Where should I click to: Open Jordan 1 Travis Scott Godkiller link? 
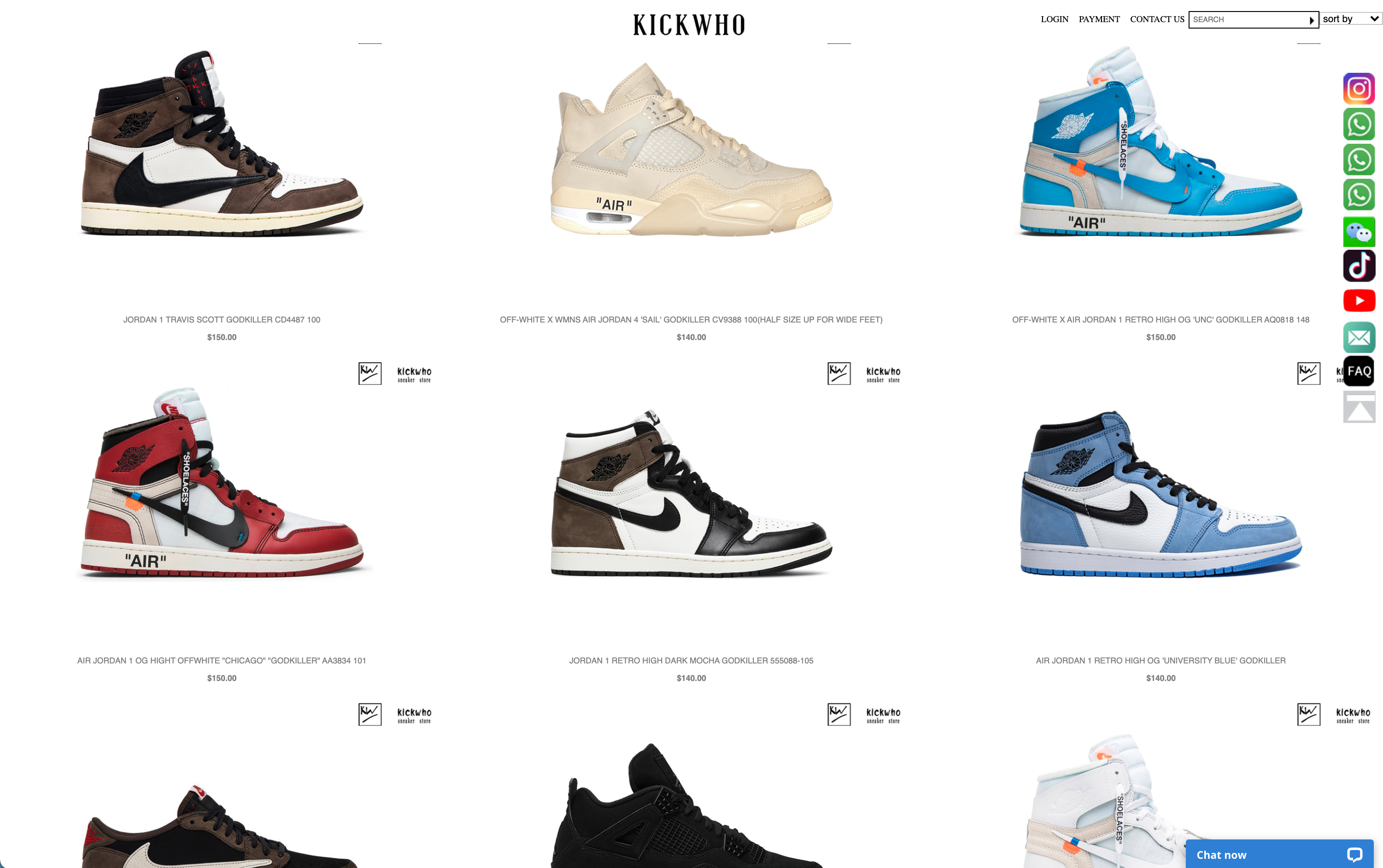(x=222, y=320)
